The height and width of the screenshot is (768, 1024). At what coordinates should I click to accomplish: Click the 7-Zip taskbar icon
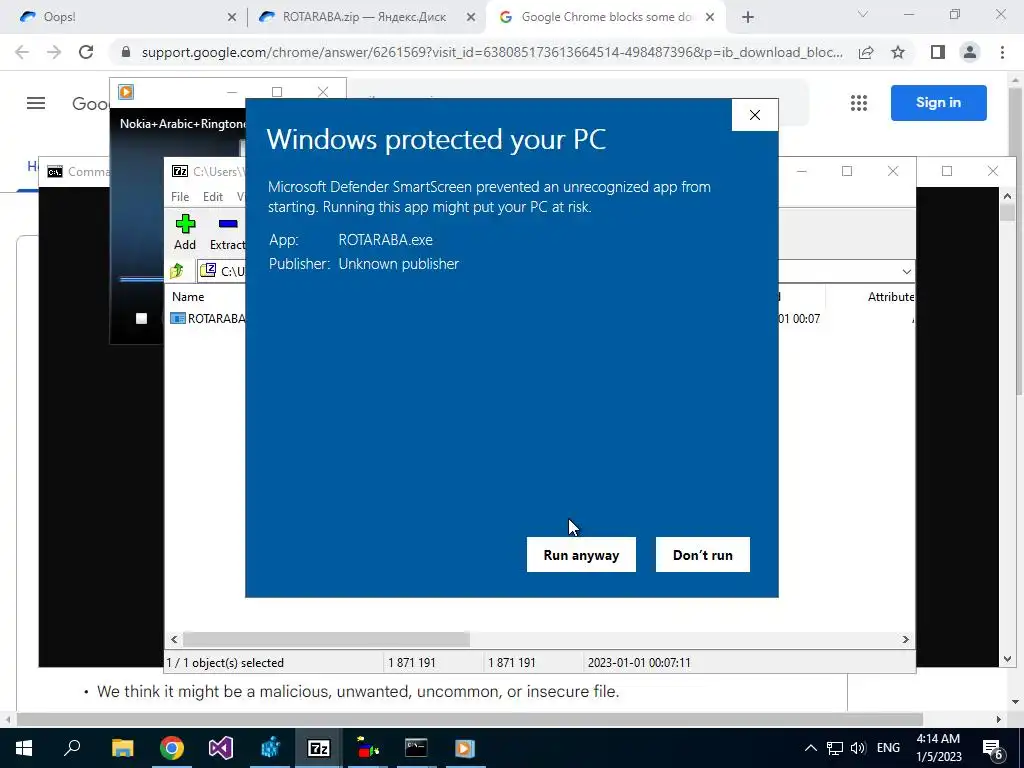click(x=318, y=748)
